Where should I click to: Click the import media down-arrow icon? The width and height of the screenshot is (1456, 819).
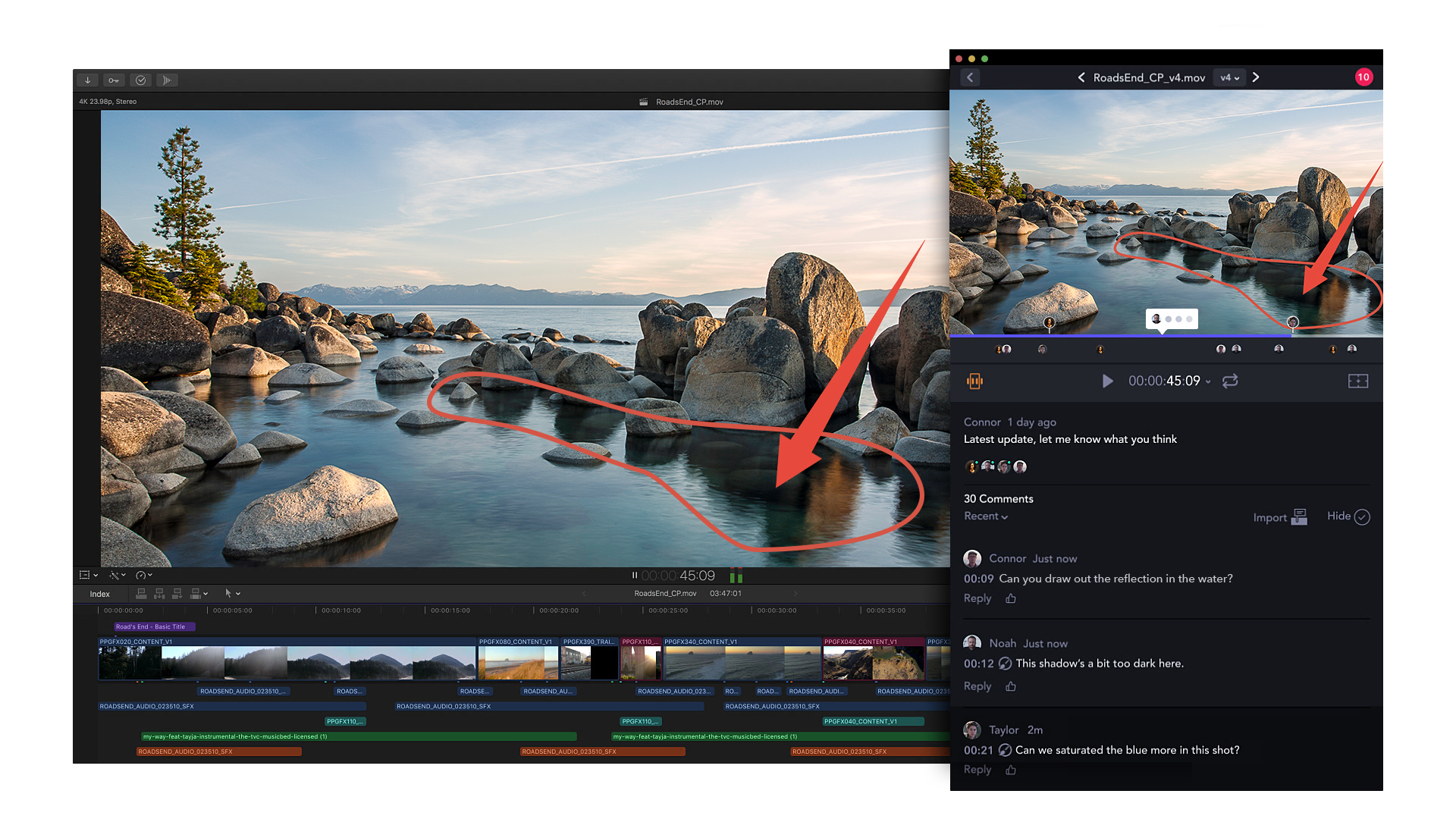click(x=88, y=80)
